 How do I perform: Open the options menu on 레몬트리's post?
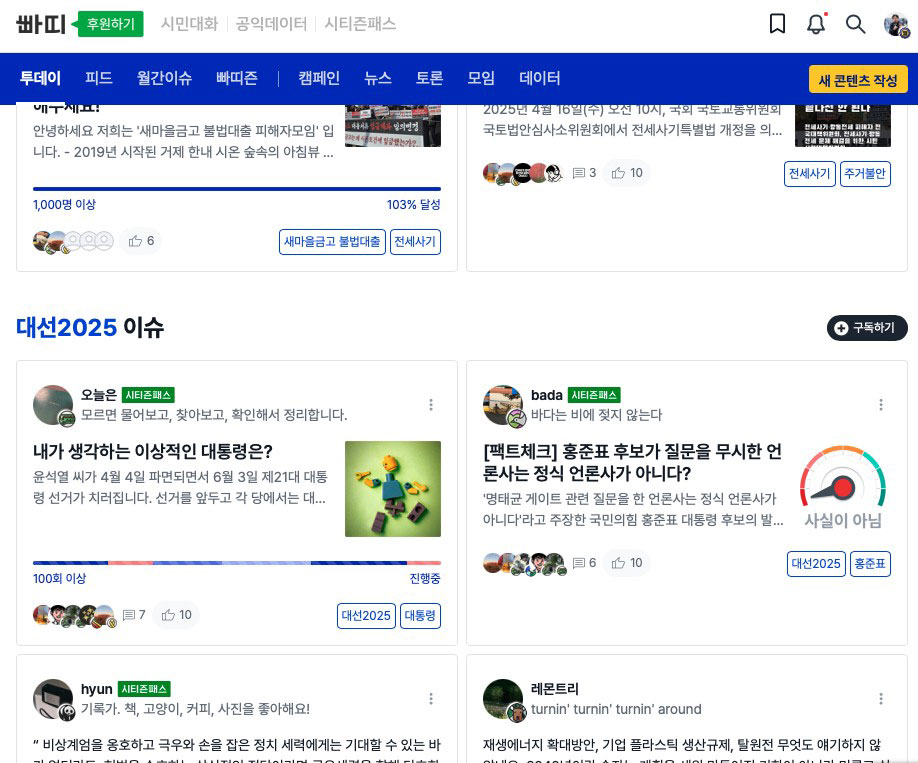click(x=881, y=698)
